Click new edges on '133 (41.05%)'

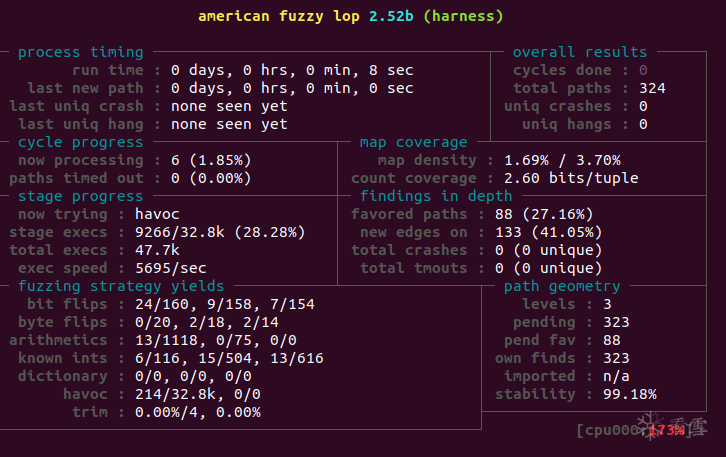(549, 232)
